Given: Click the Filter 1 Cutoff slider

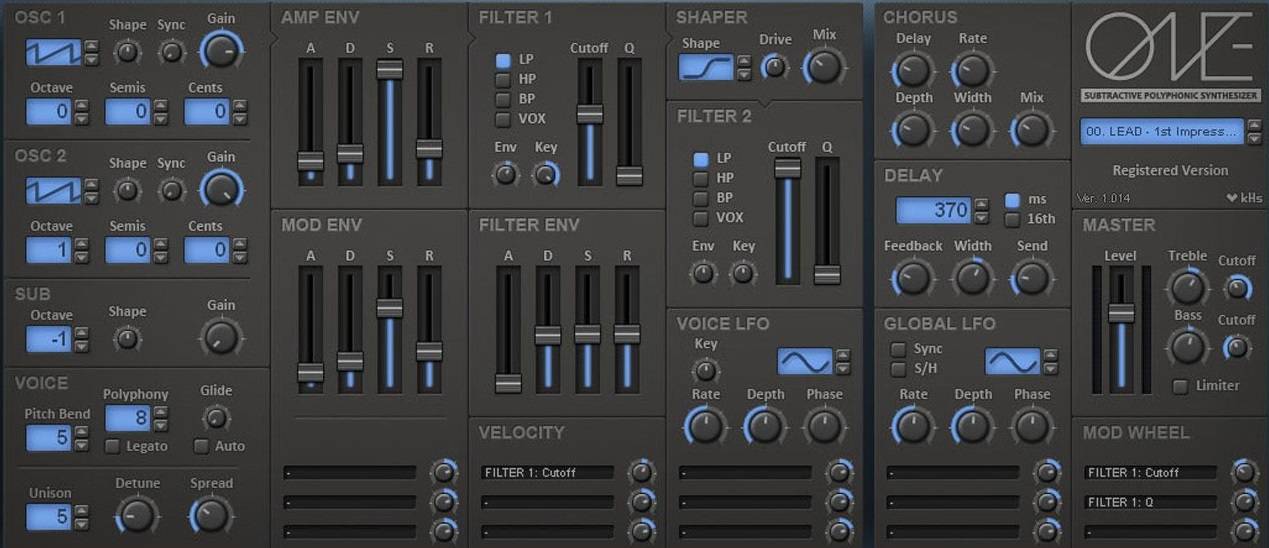Looking at the screenshot, I should click(589, 114).
